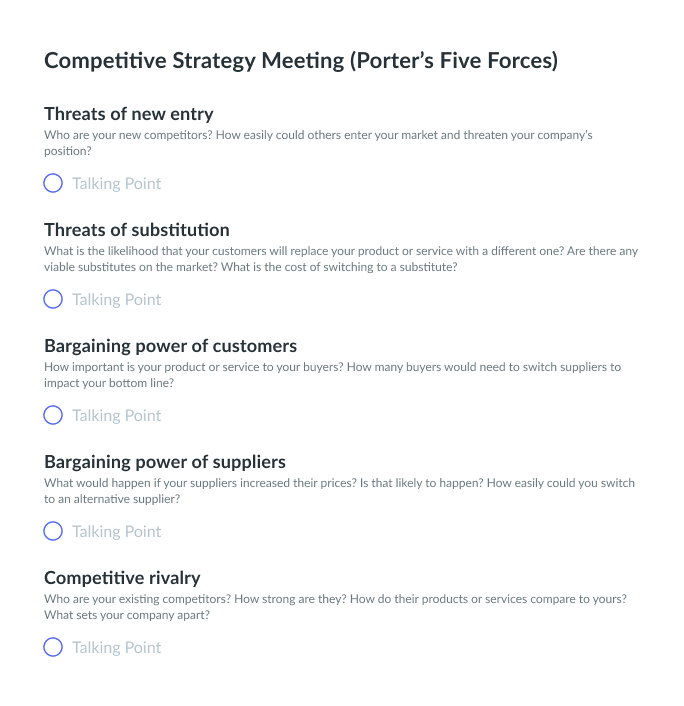Select the Threats of substitution heading

137,230
